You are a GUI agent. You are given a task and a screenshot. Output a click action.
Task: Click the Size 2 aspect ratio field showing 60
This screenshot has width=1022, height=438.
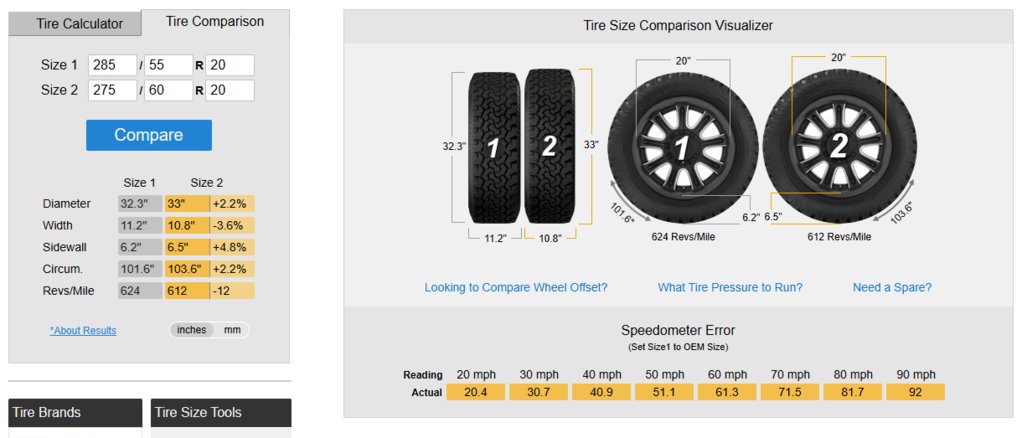click(169, 90)
